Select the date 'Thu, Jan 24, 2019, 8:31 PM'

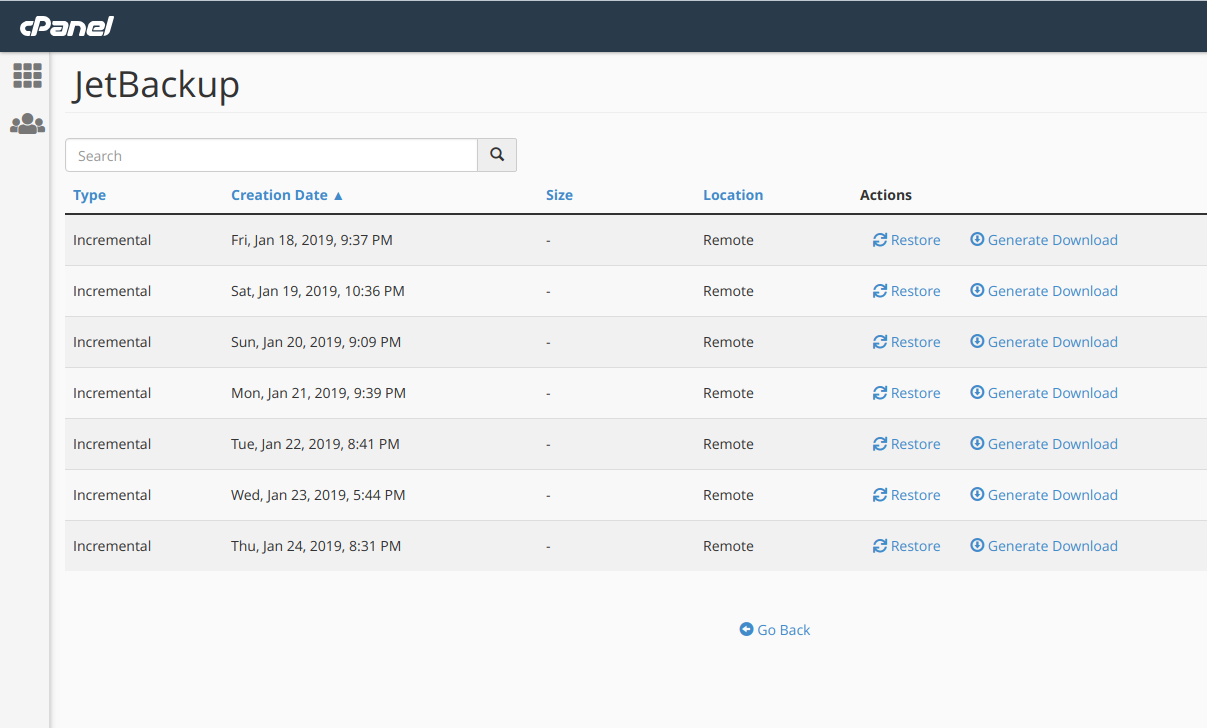click(316, 546)
